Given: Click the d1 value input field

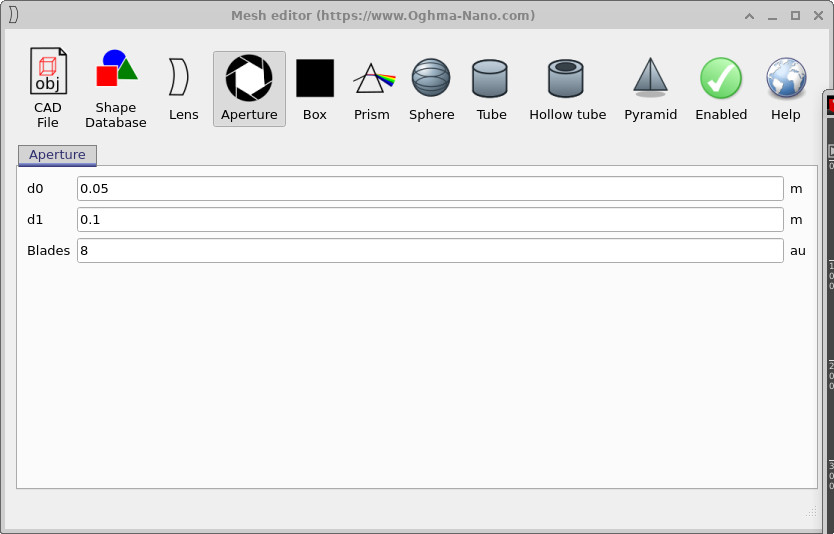Looking at the screenshot, I should pos(430,219).
